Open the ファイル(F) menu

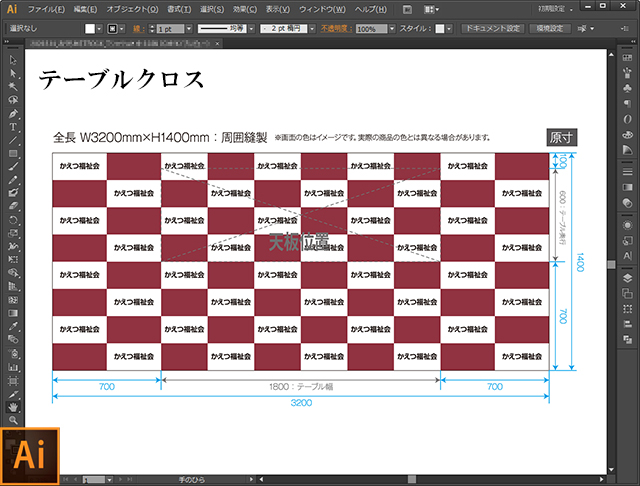[x=46, y=9]
